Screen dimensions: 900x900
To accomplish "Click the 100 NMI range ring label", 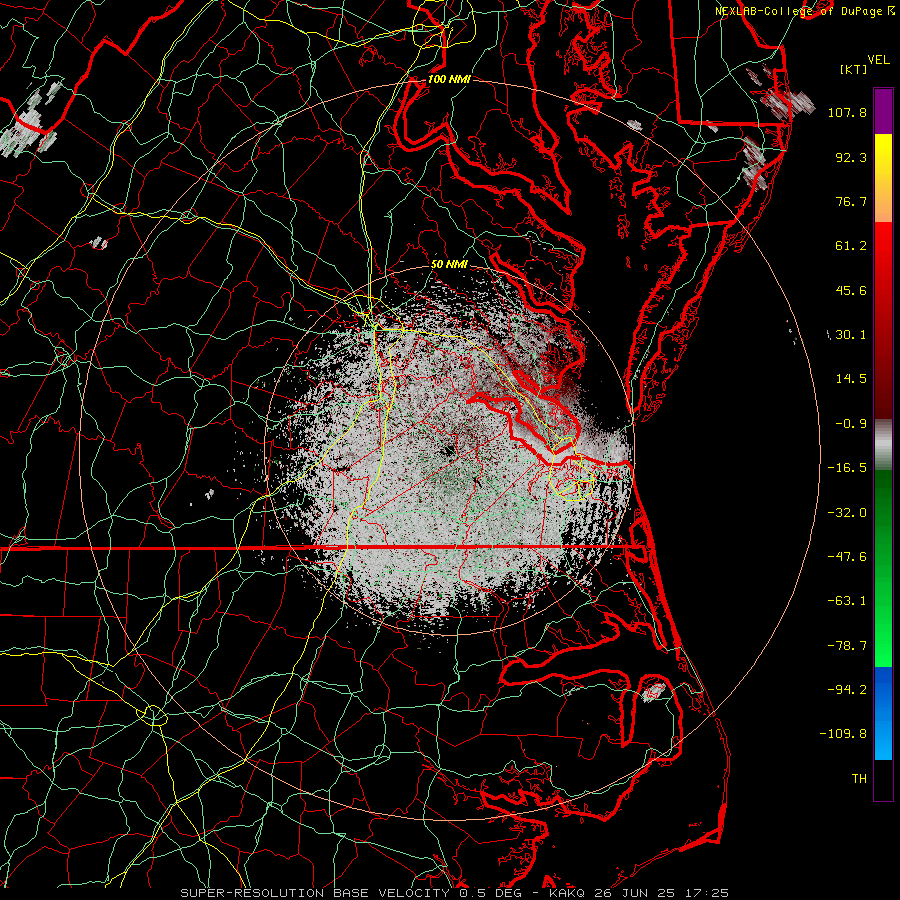I will [449, 79].
